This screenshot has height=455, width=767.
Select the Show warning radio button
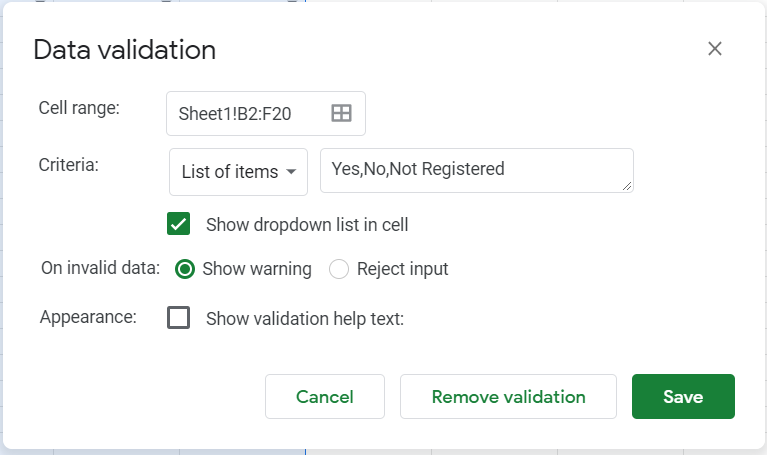185,269
